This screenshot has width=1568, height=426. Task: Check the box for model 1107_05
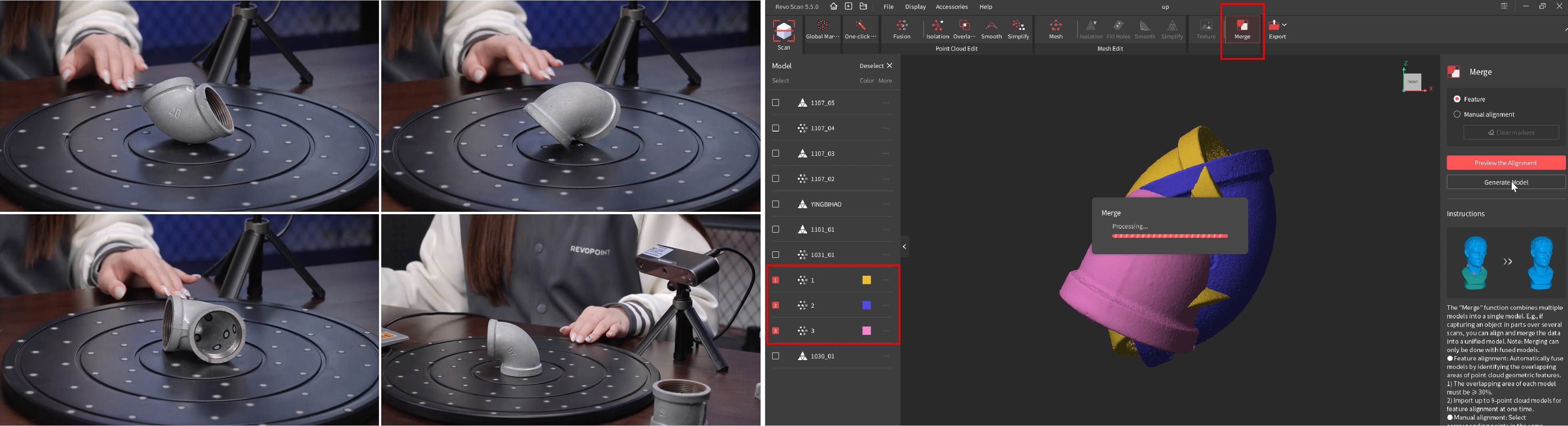click(775, 103)
